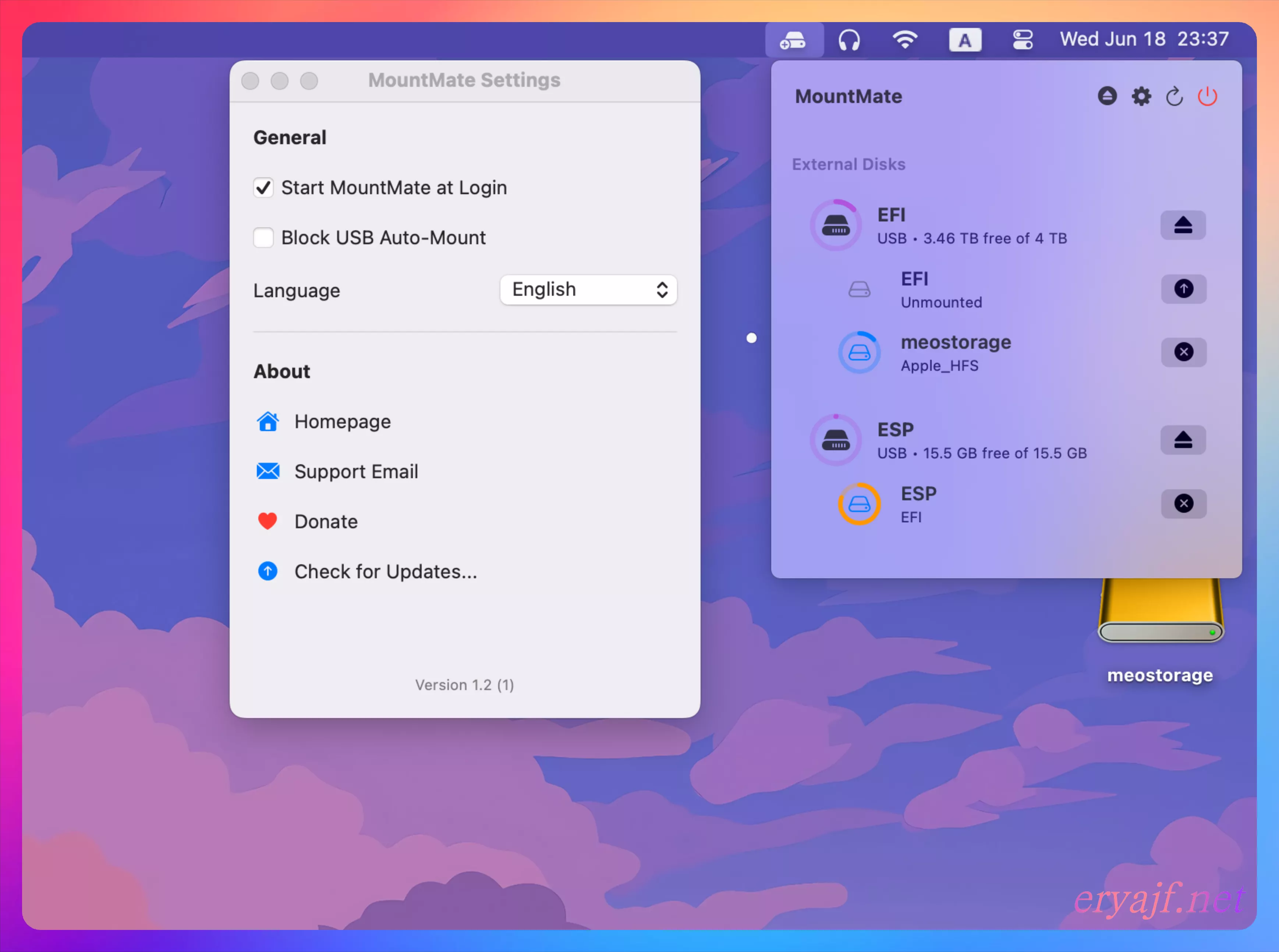Click the meostorage volume ring icon
Screen dimensions: 1279x952
859,352
